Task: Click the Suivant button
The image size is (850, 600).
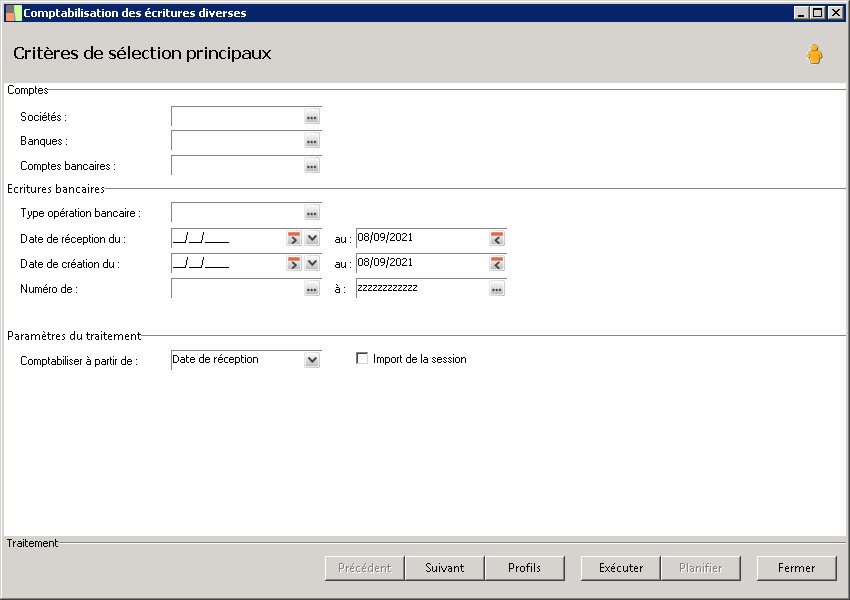Action: point(445,568)
